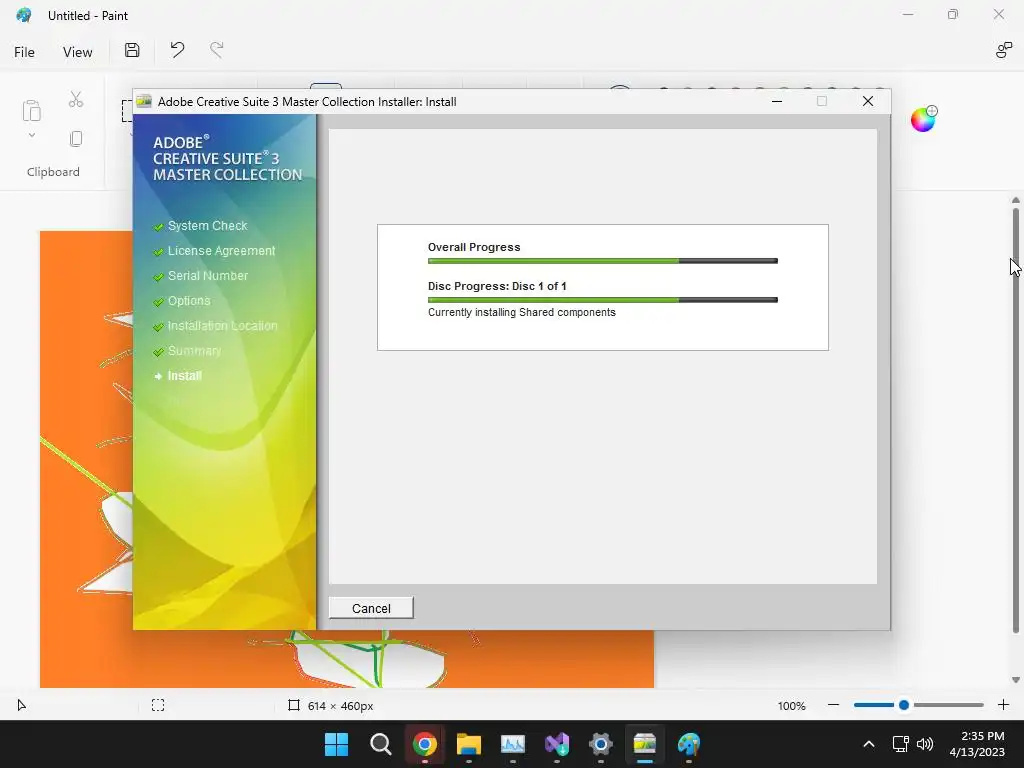
Task: Click 'Currently installing Shared components' status text
Action: 521,312
